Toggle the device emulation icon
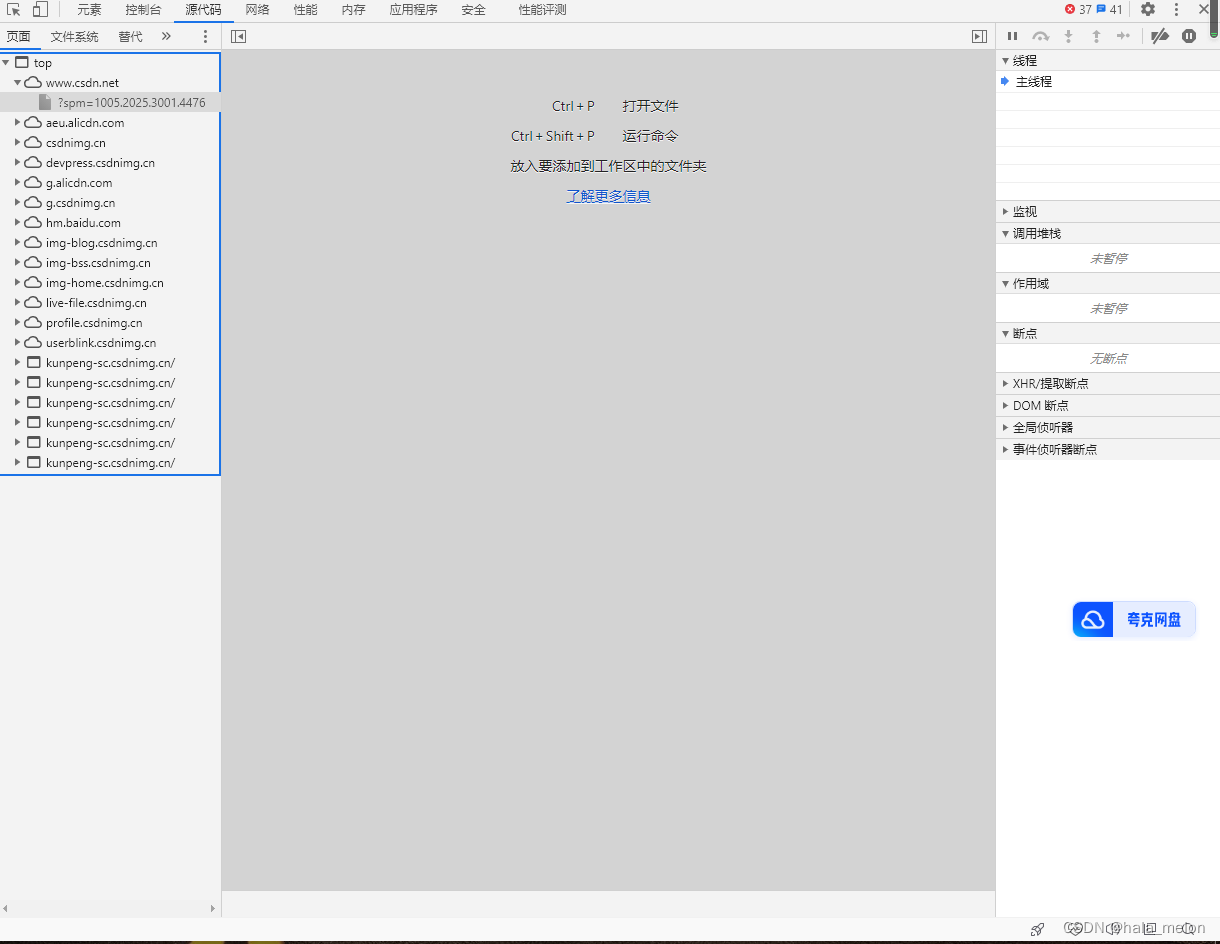 (38, 9)
